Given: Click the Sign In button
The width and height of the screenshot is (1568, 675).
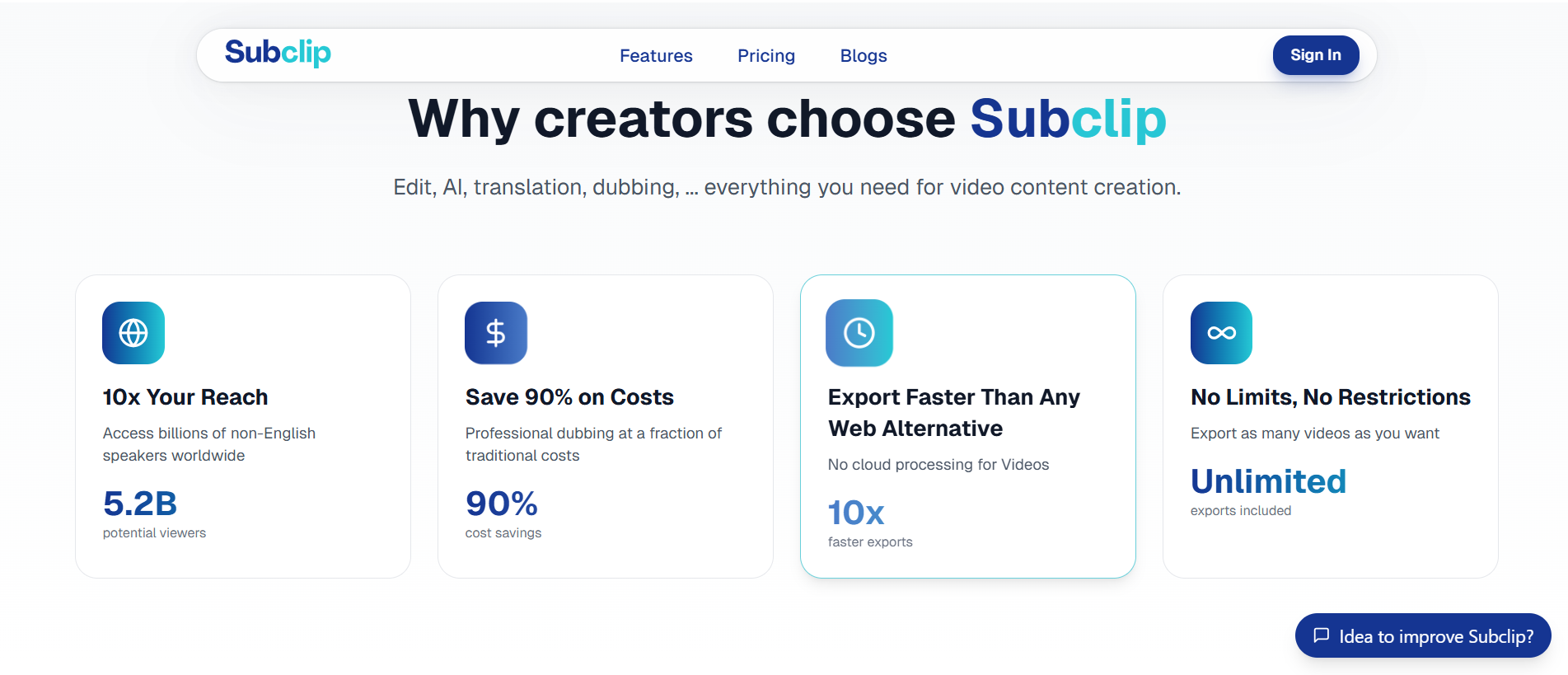Looking at the screenshot, I should click(x=1315, y=55).
